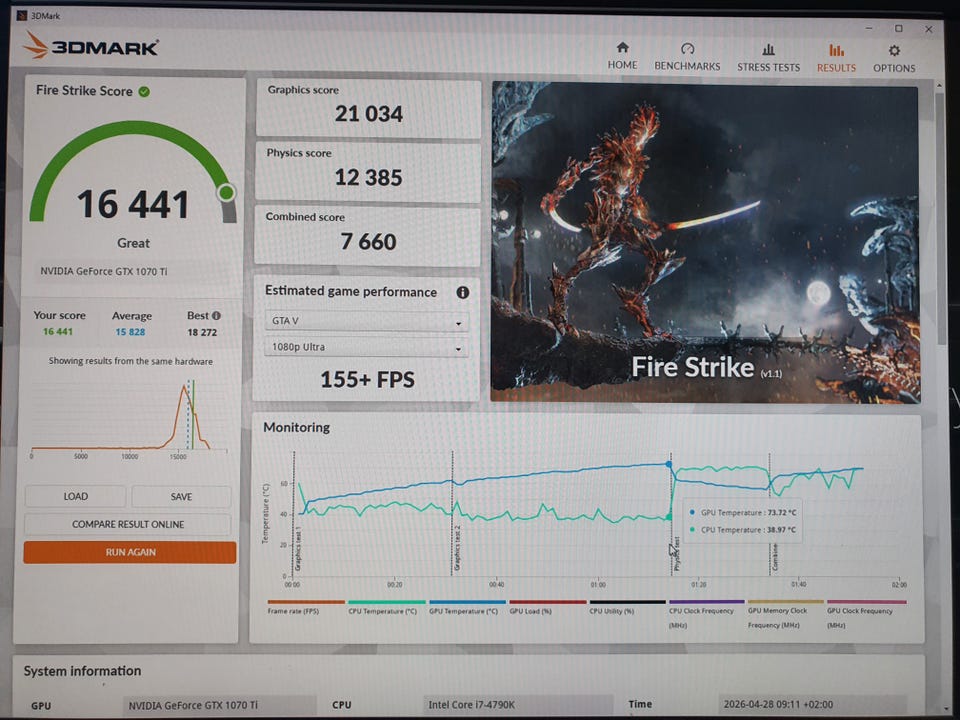Expand the 1080p Ultra resolution dropdown
Viewport: 960px width, 720px height.
[366, 348]
